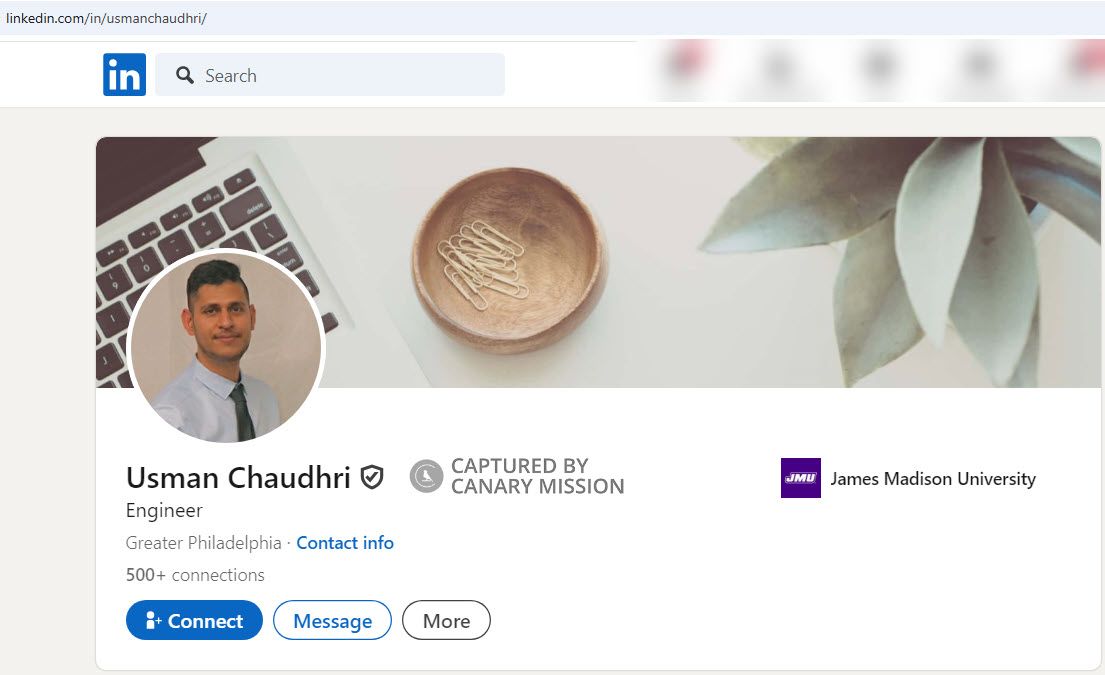Click the LinkedIn logo
This screenshot has height=675, width=1105.
pyautogui.click(x=124, y=74)
